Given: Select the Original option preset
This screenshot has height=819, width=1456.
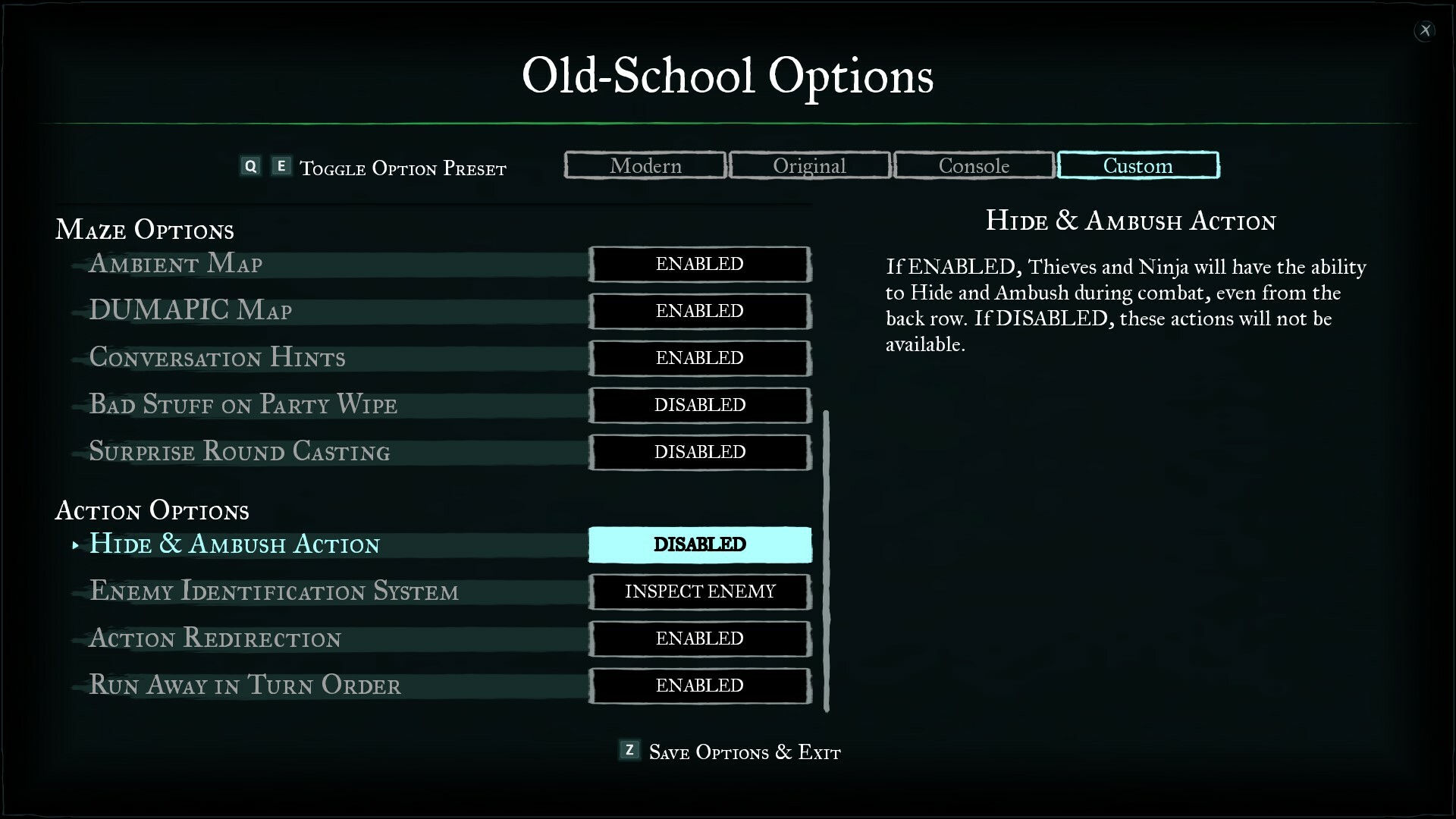Looking at the screenshot, I should tap(809, 164).
